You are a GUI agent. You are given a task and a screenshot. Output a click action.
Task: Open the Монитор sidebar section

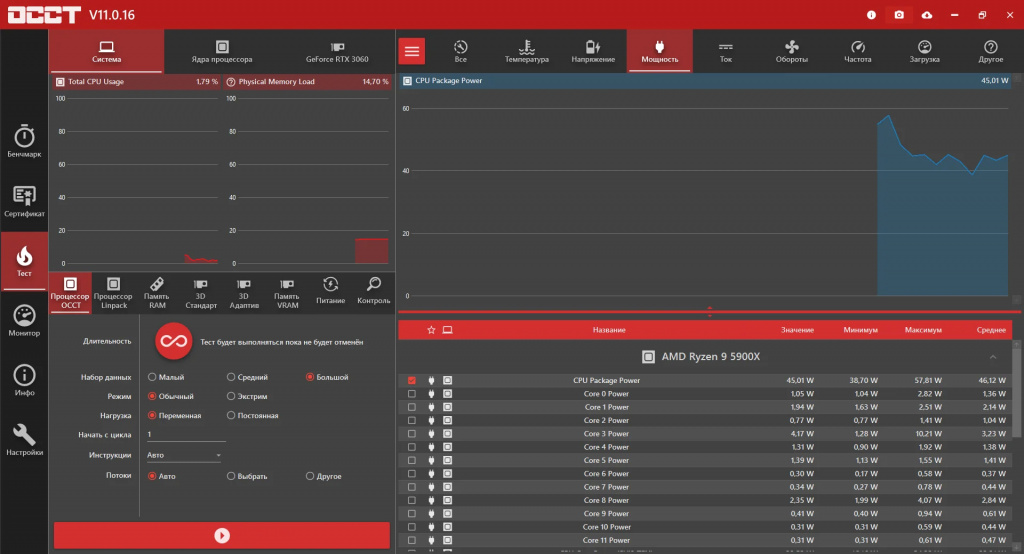(24, 321)
